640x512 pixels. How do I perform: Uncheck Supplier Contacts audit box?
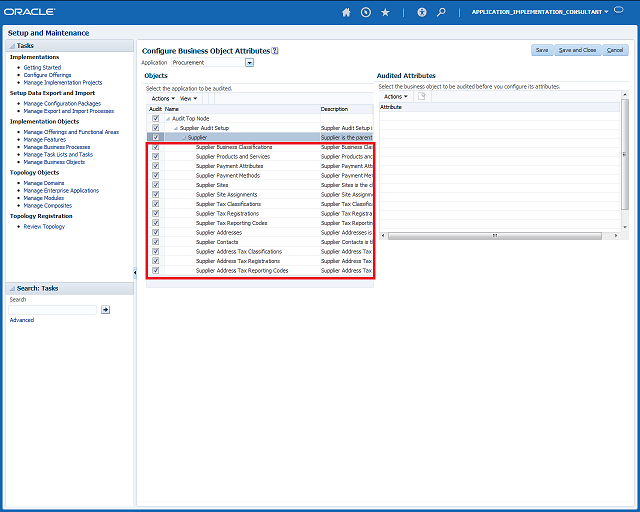pos(156,242)
